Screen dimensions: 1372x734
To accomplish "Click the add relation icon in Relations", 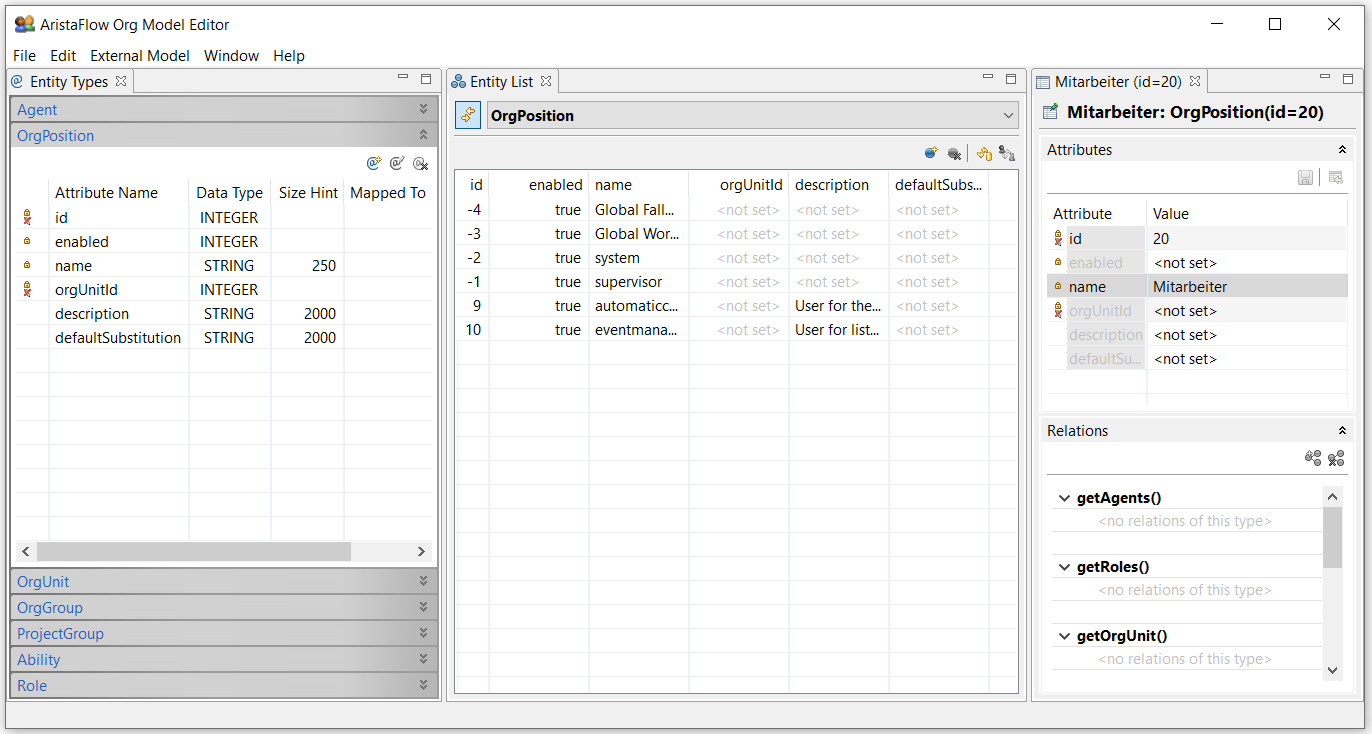I will (1313, 458).
